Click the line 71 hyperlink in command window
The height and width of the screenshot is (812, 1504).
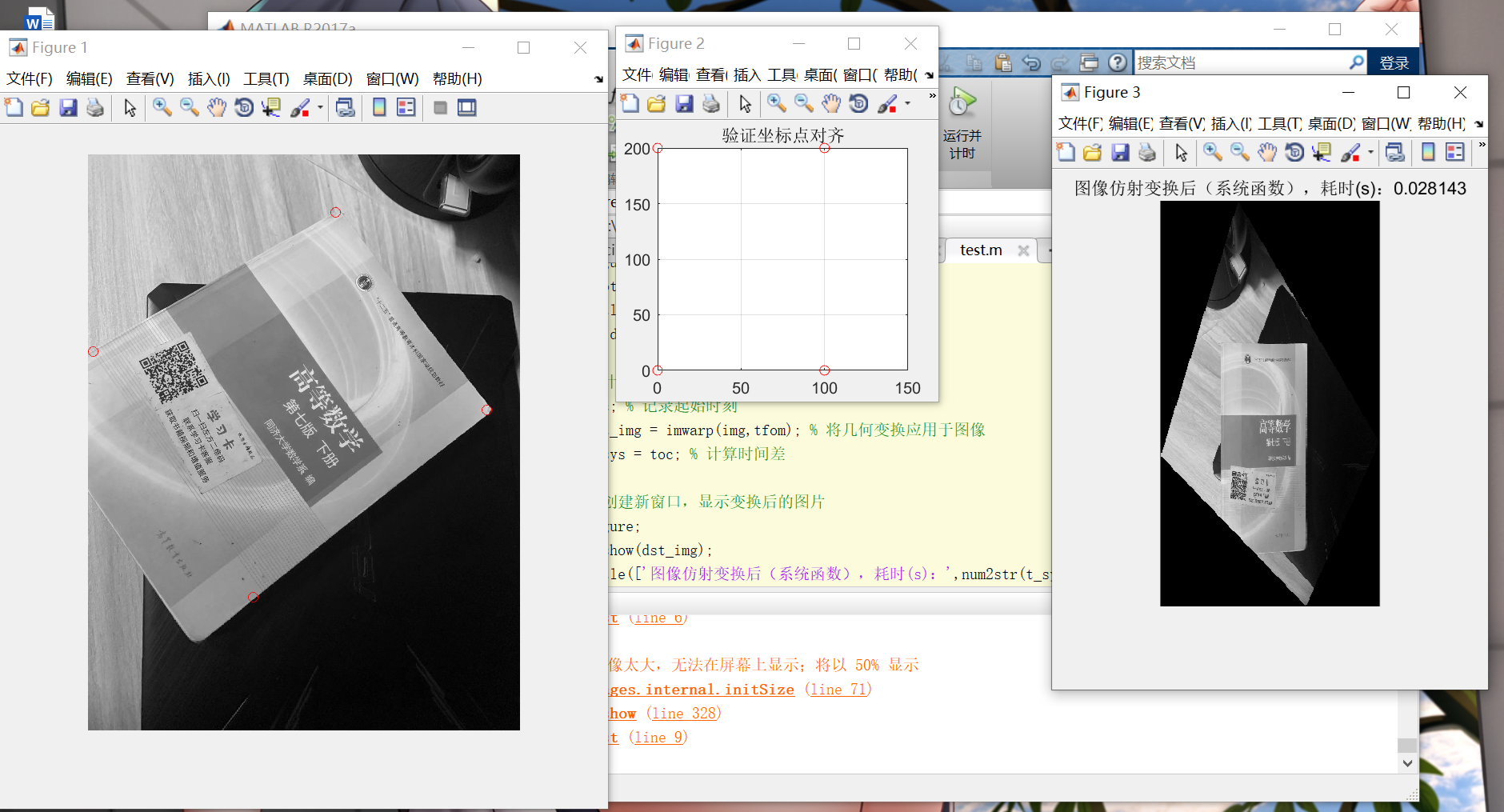(838, 689)
